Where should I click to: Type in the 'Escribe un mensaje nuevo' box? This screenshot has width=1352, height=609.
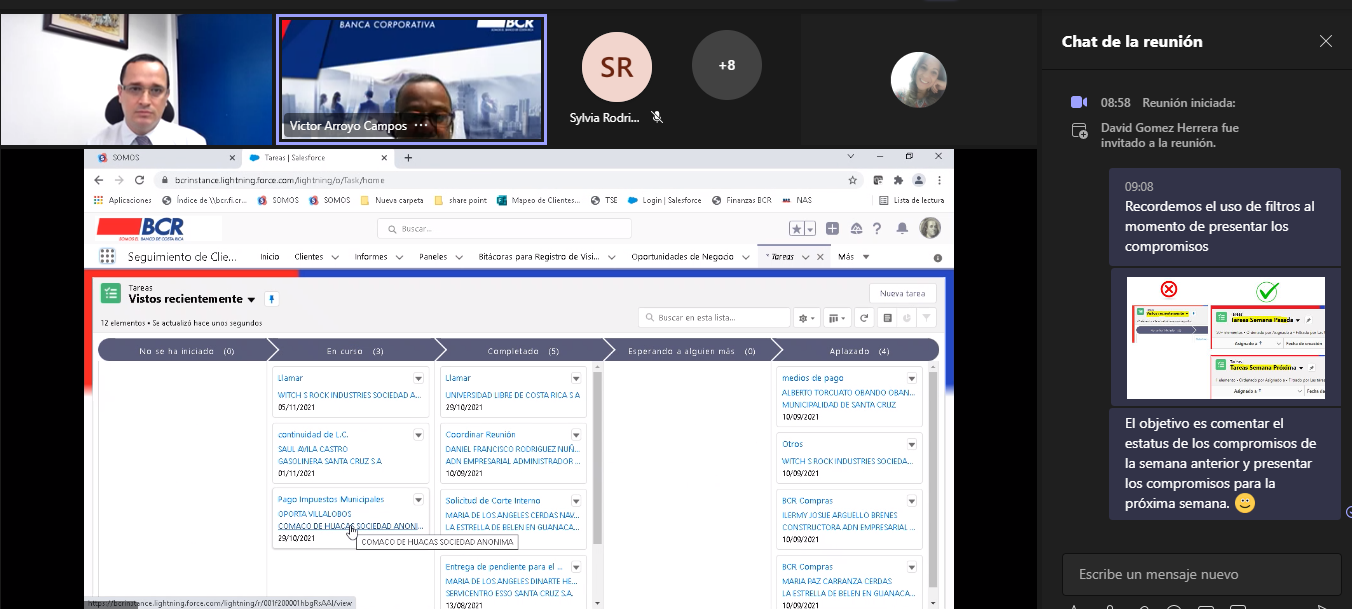click(1201, 575)
